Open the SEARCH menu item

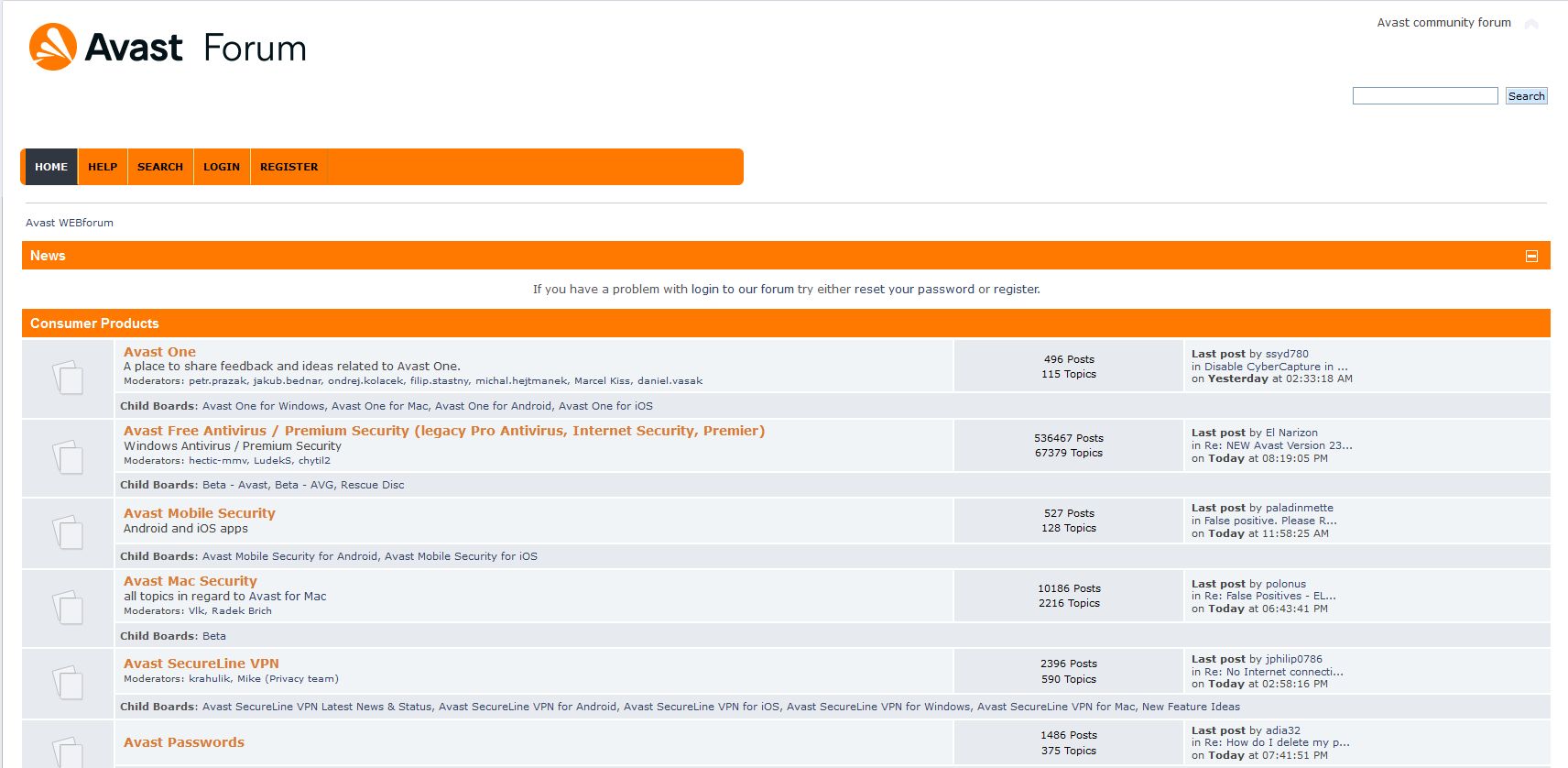pos(160,167)
